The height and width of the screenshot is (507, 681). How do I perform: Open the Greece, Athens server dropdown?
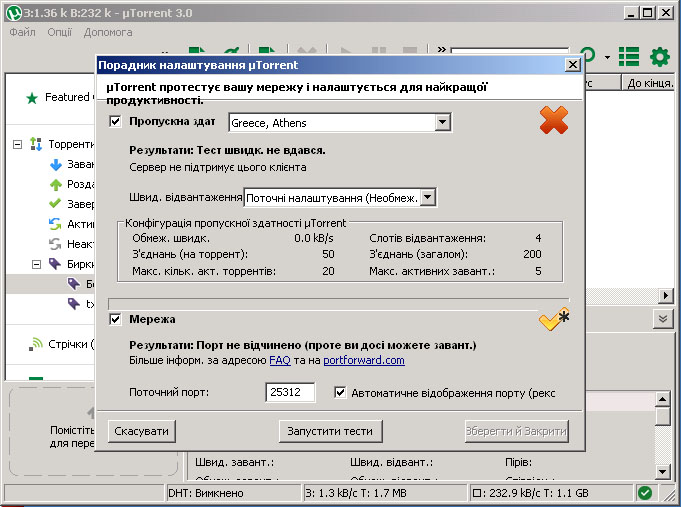tap(442, 123)
